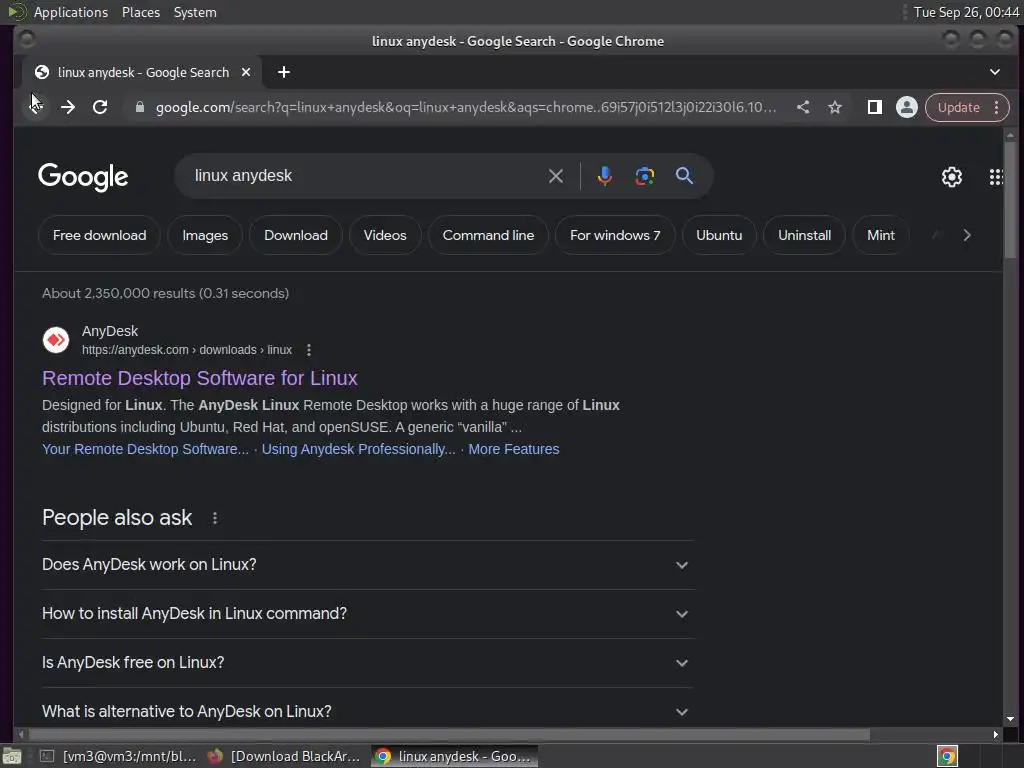Select the Mint filter chip

pos(880,235)
